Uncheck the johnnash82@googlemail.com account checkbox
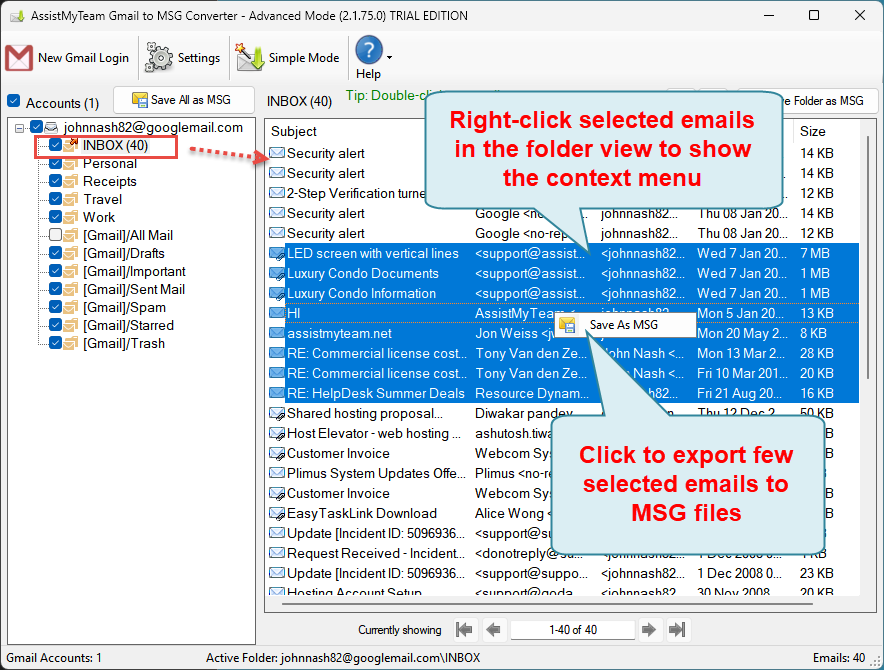This screenshot has width=884, height=670. point(36,127)
